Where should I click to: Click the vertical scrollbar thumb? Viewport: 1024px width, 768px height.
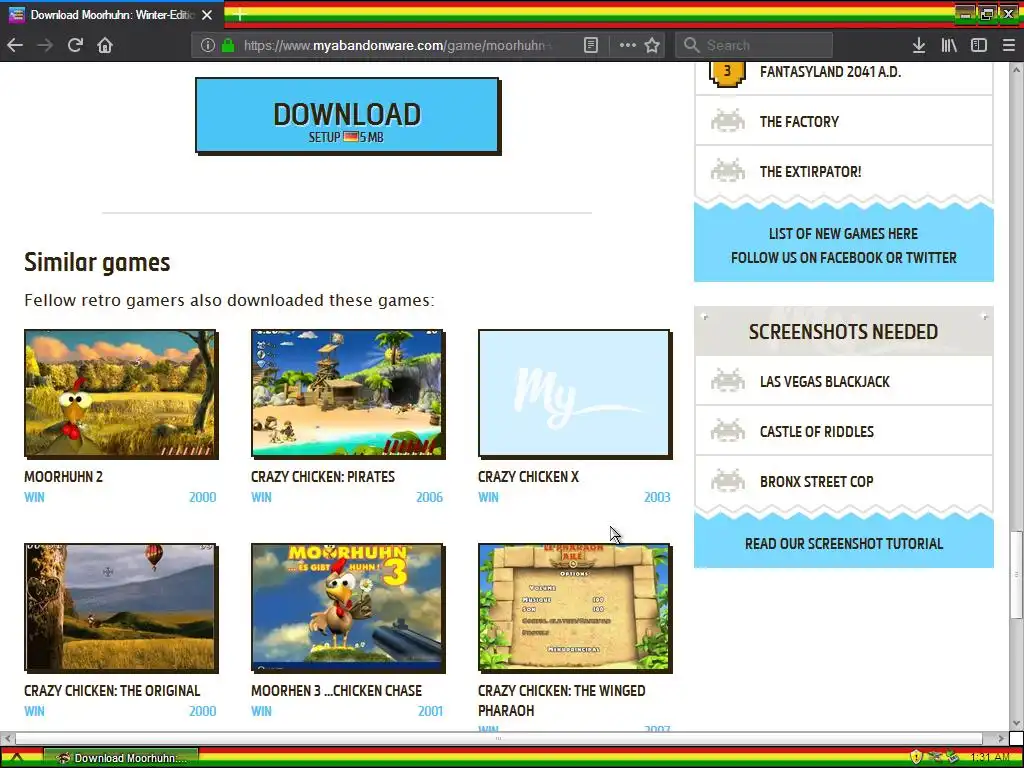coord(1016,575)
